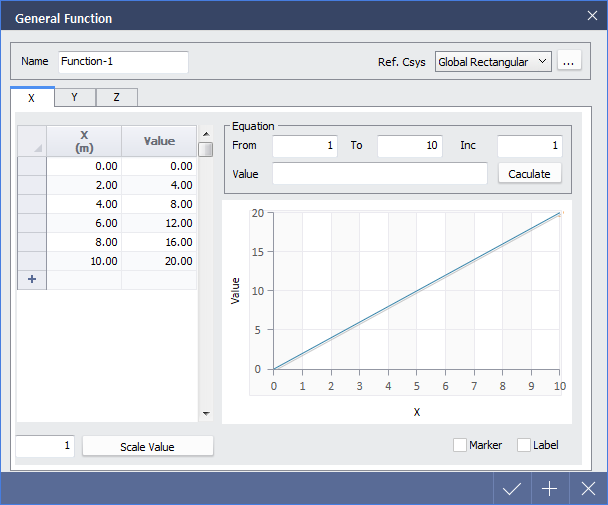Close the General Function dialog from title bar
Image resolution: width=608 pixels, height=505 pixels.
pos(591,15)
